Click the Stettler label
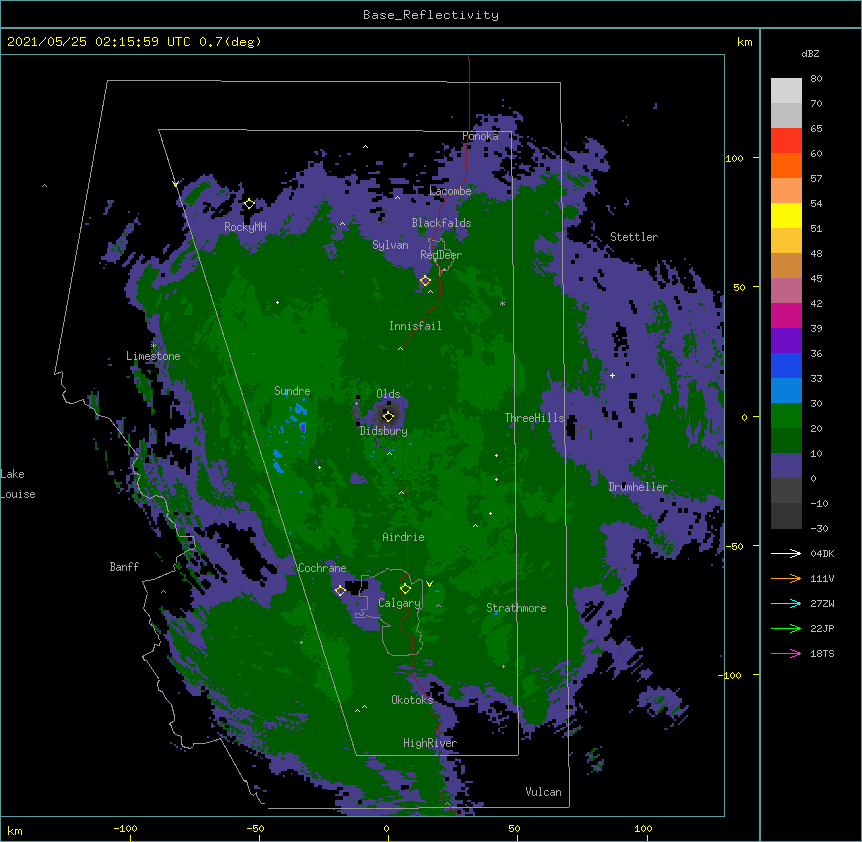 pos(634,237)
